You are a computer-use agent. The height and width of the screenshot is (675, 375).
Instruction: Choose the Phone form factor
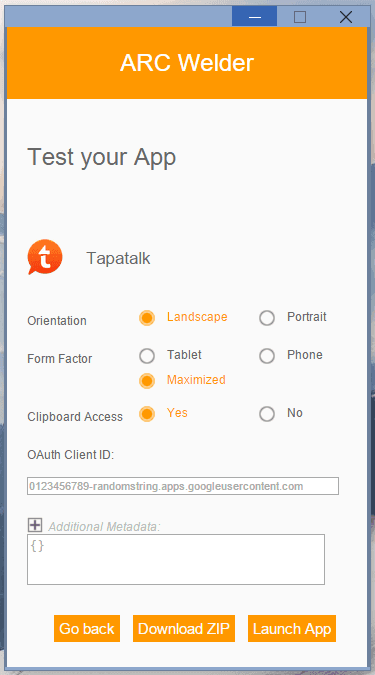click(x=267, y=356)
